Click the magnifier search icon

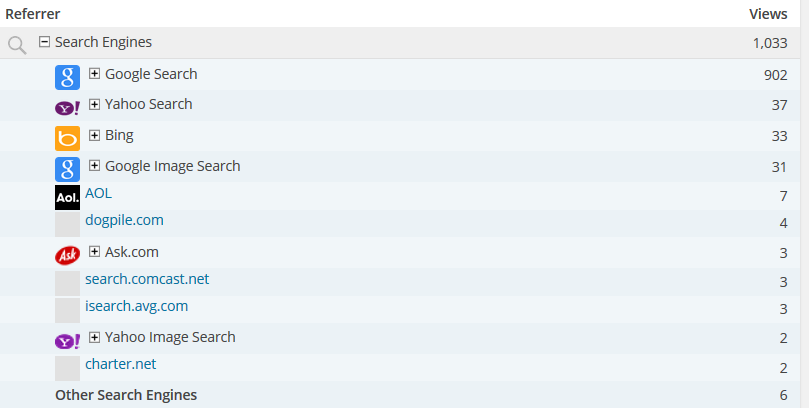point(16,44)
